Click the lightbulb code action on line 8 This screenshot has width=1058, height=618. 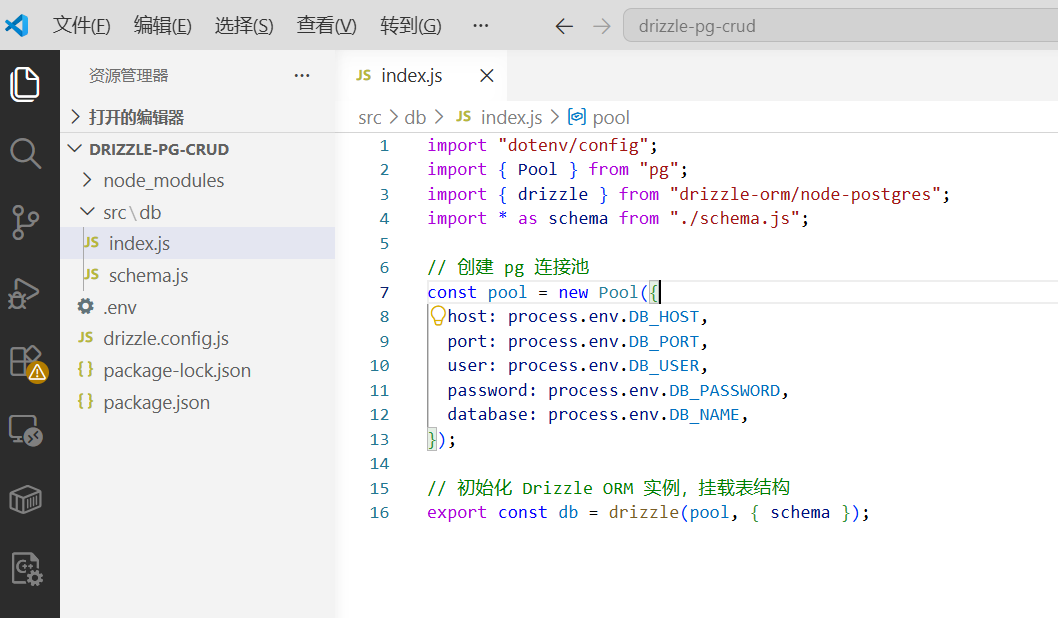pos(438,316)
